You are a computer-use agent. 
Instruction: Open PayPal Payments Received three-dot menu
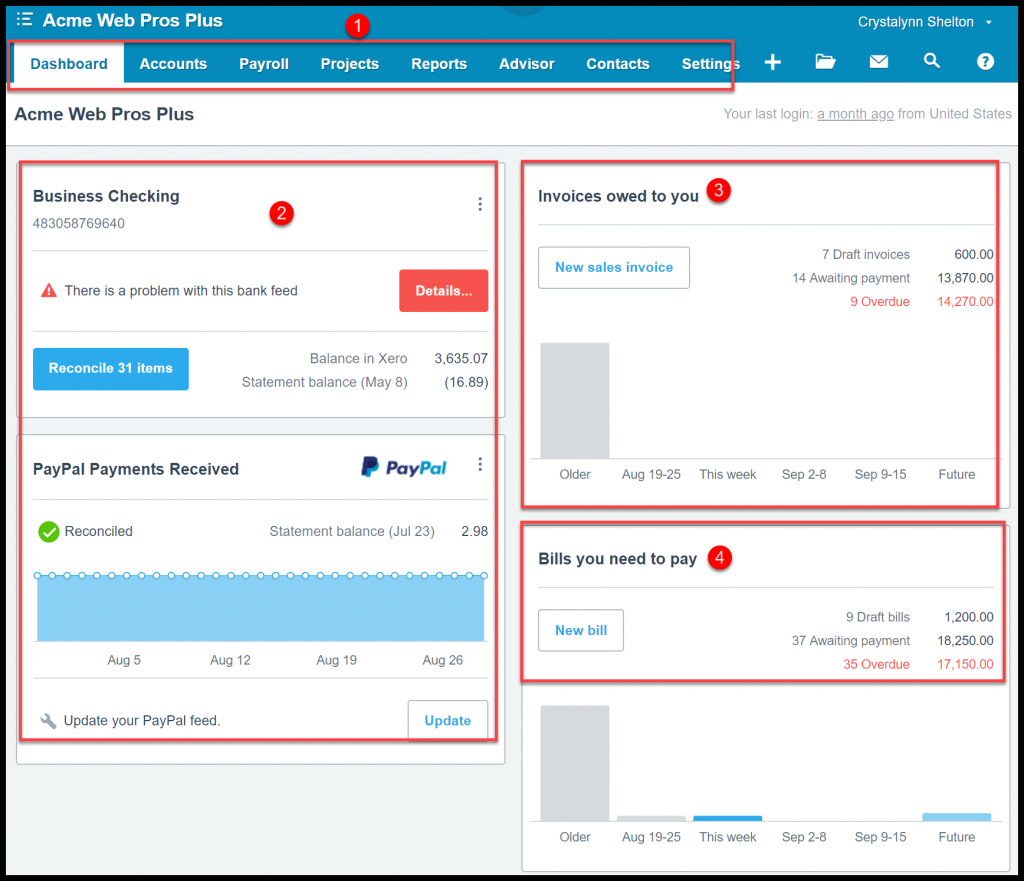[480, 464]
